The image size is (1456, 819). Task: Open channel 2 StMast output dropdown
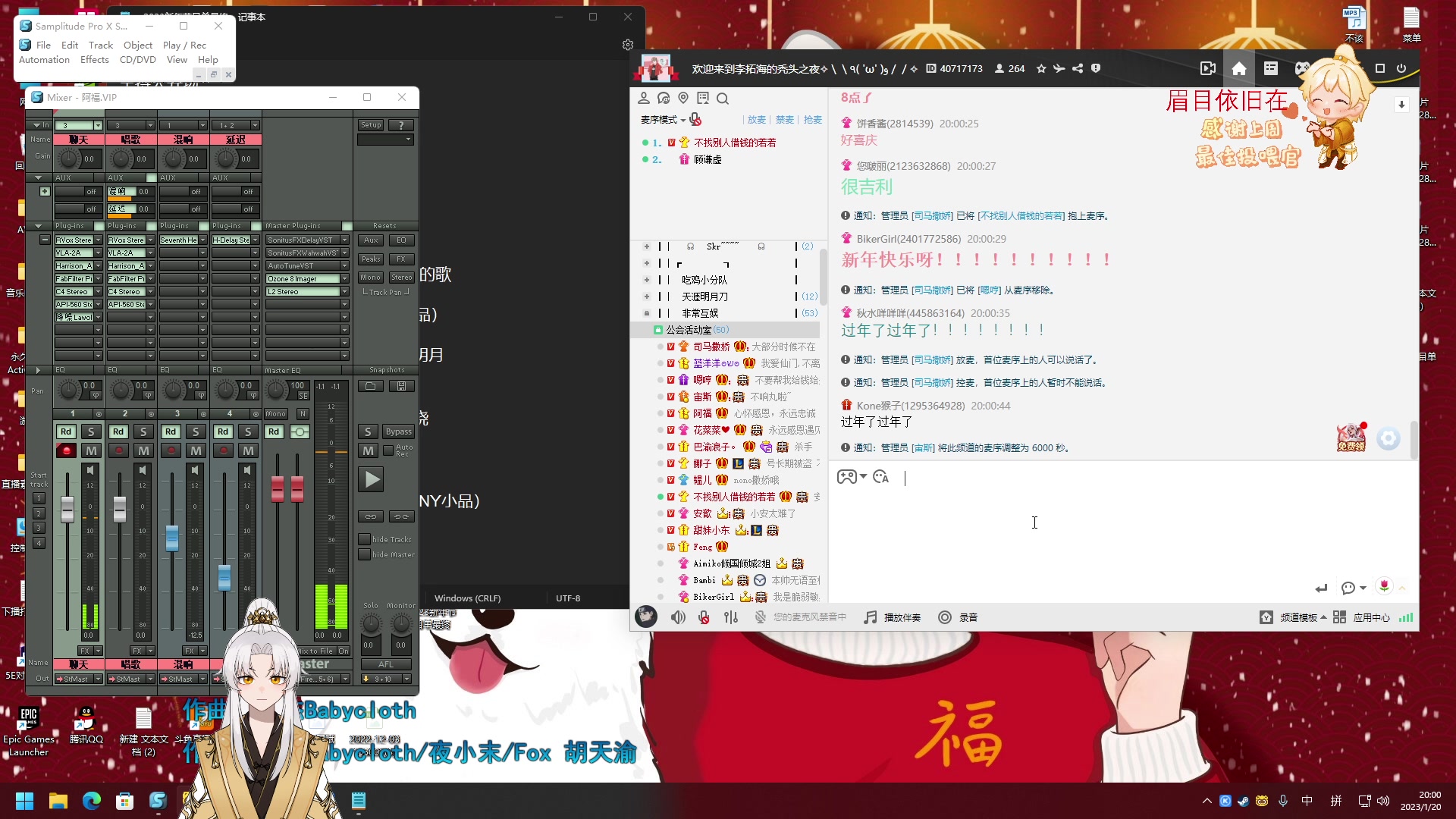click(x=150, y=679)
